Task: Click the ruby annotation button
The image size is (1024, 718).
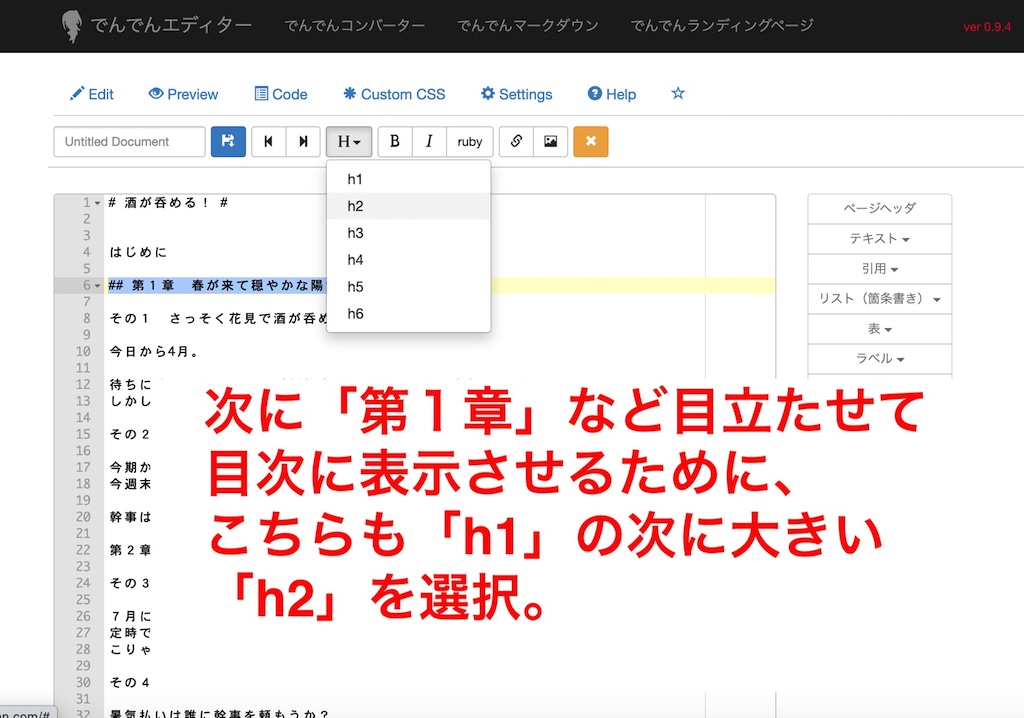Action: click(x=470, y=142)
